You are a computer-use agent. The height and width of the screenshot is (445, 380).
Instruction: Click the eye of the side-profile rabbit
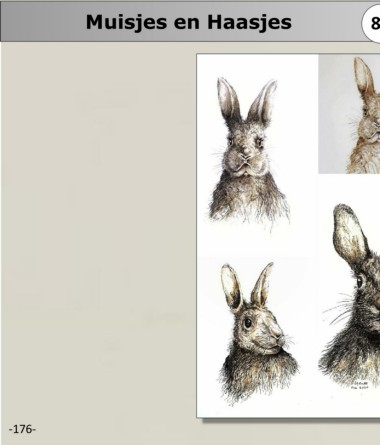[248, 322]
